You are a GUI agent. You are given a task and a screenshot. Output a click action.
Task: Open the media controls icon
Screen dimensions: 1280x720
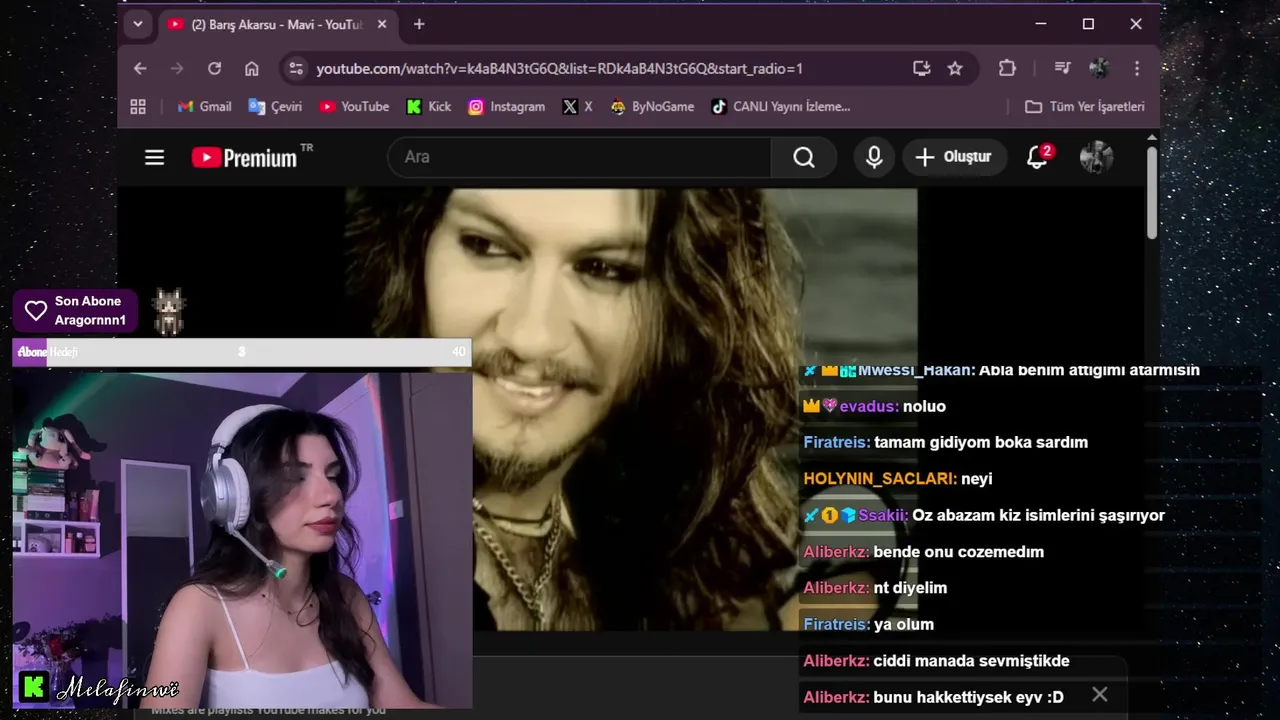[x=1062, y=68]
